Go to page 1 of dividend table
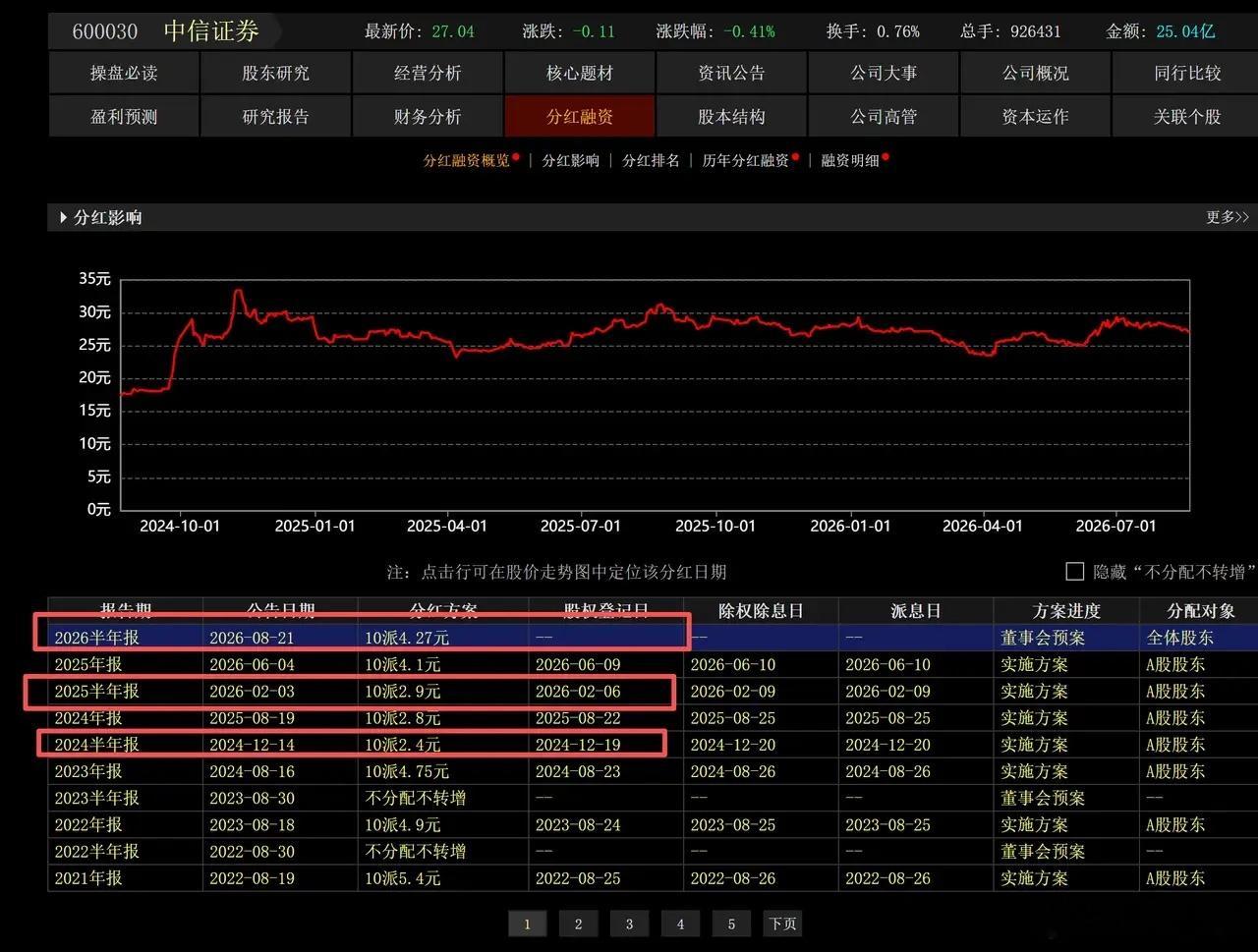Screen dimensions: 1258x952 click(527, 924)
